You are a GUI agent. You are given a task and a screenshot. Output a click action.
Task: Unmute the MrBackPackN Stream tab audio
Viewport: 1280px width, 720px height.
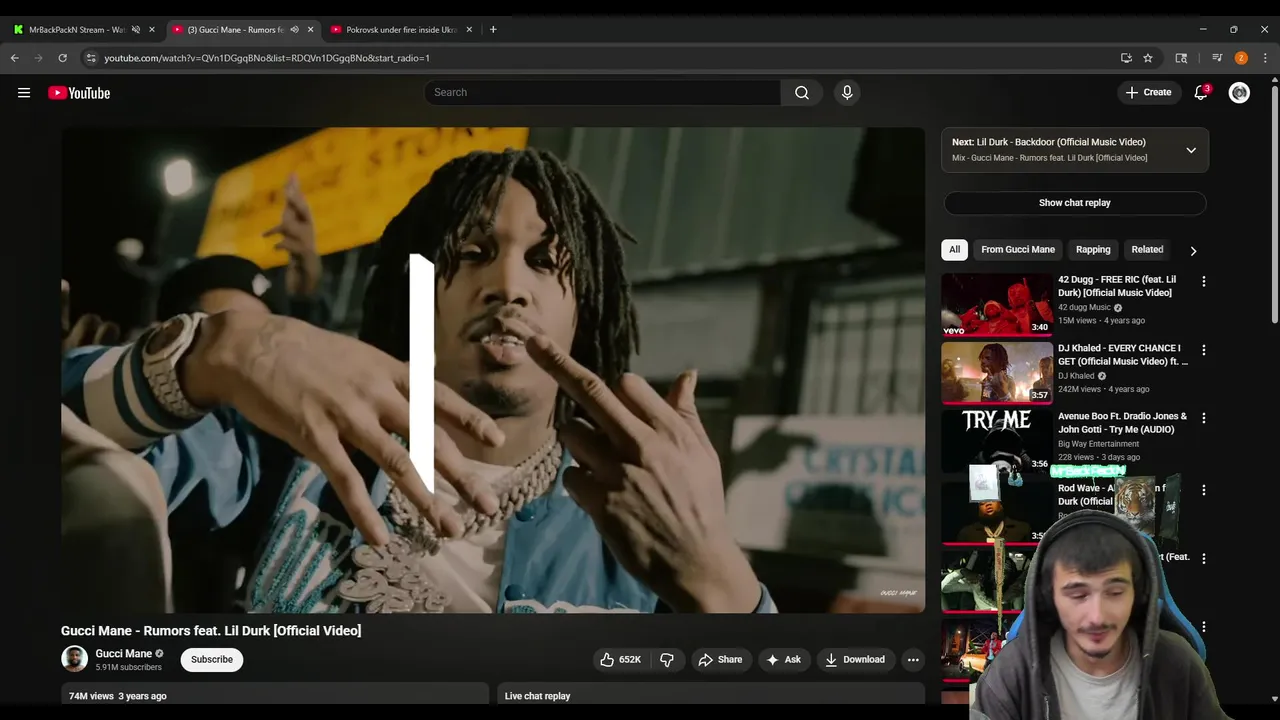click(x=136, y=30)
